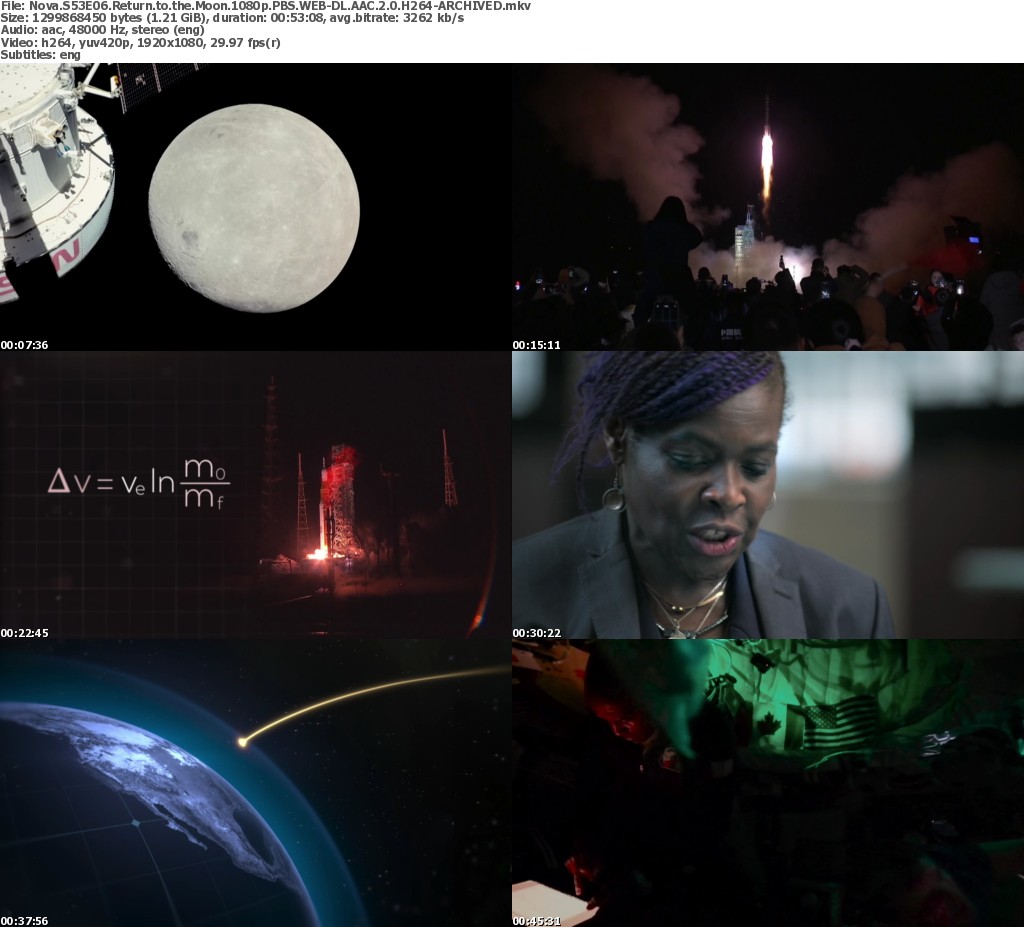Click the Moon and Orion spacecraft thumbnail
The width and height of the screenshot is (1024, 927).
[x=255, y=207]
